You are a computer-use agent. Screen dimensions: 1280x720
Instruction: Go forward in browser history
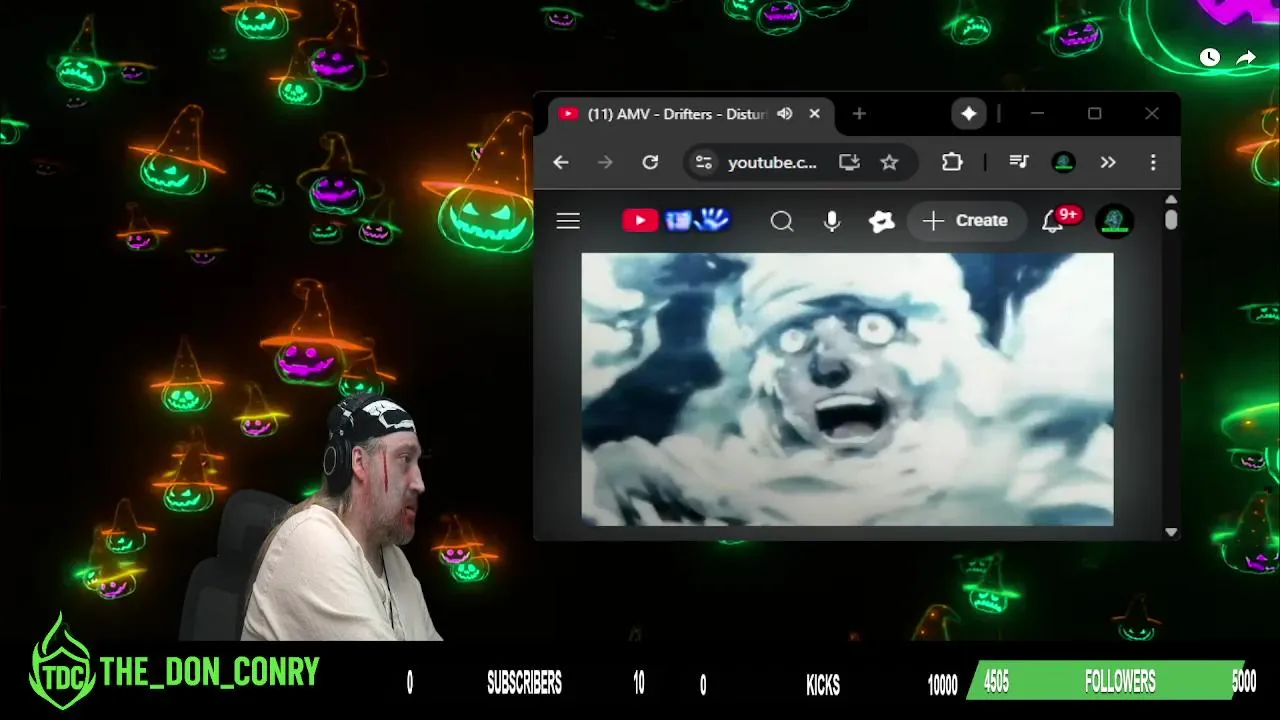[605, 162]
